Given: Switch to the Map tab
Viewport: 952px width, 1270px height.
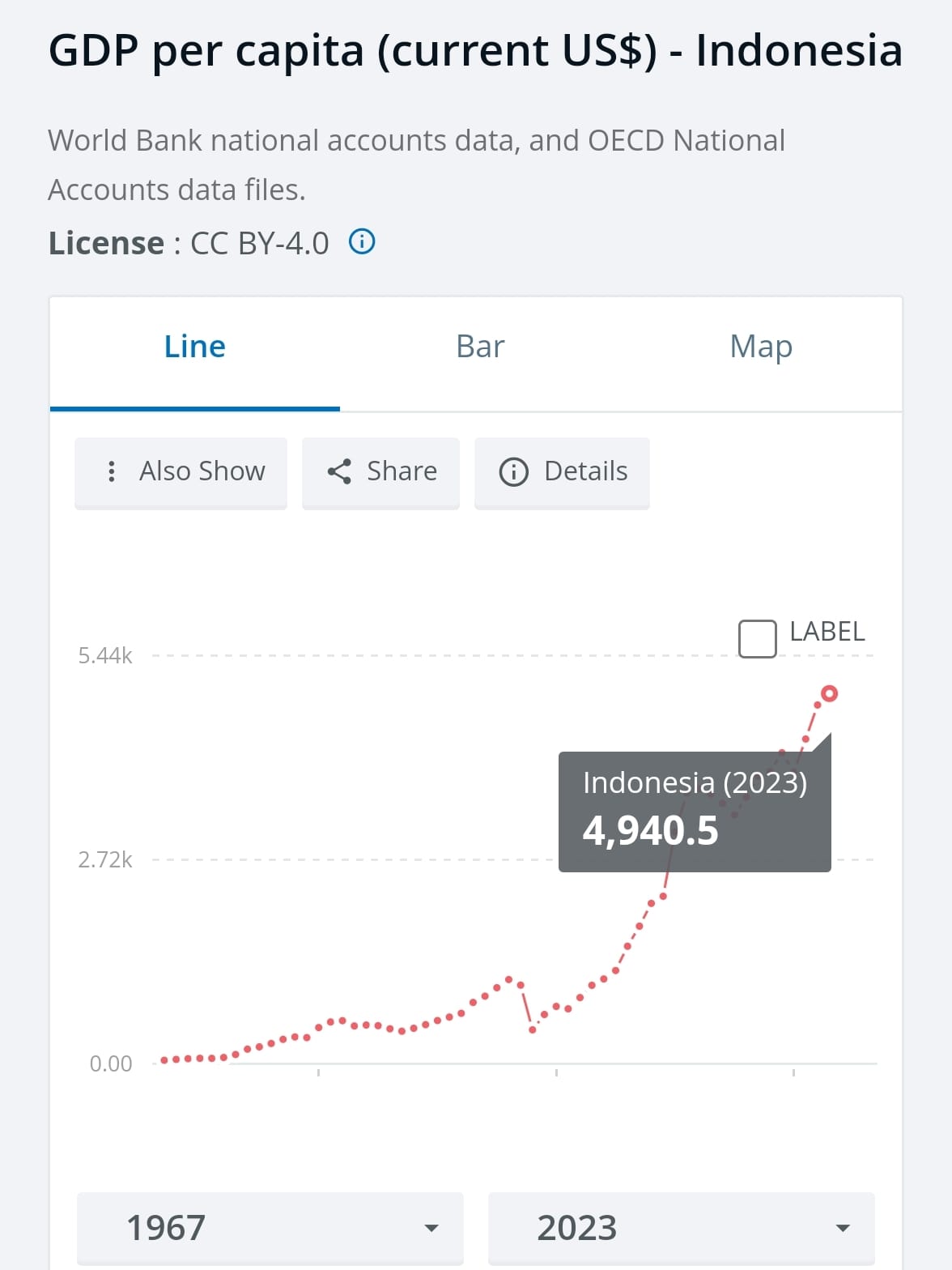Looking at the screenshot, I should [x=761, y=347].
